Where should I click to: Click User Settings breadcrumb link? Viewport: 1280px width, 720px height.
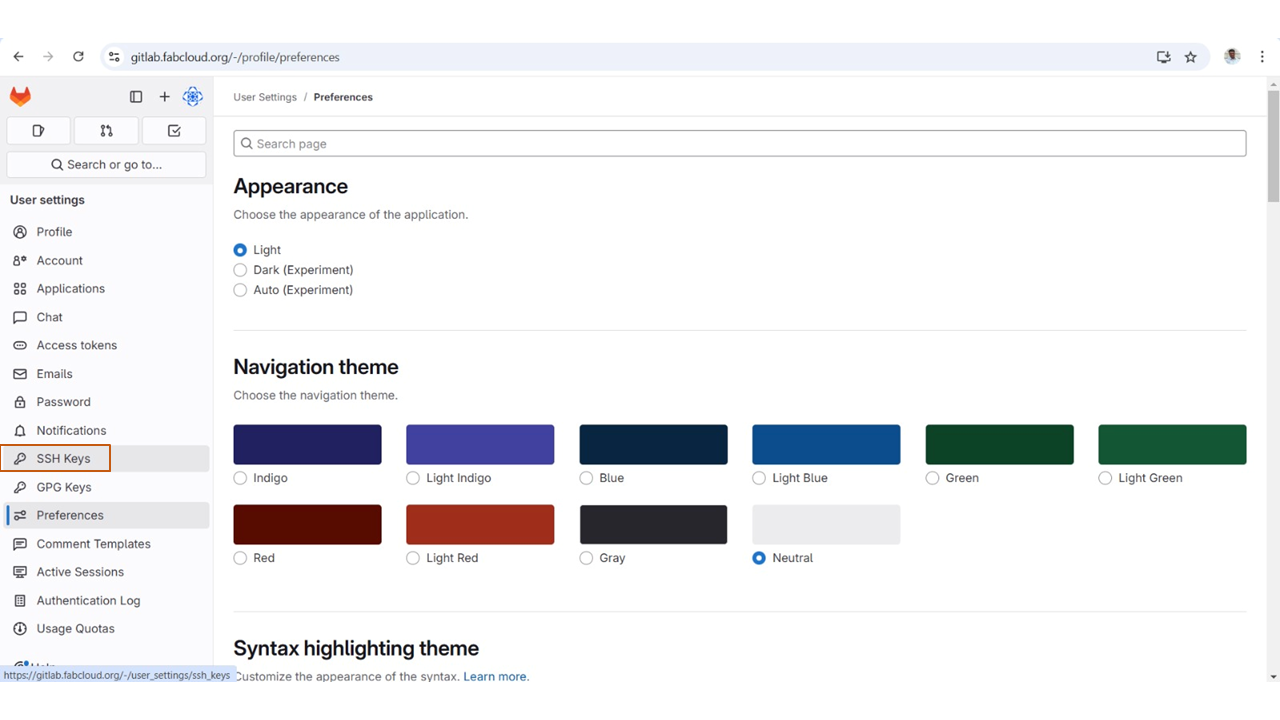click(265, 97)
